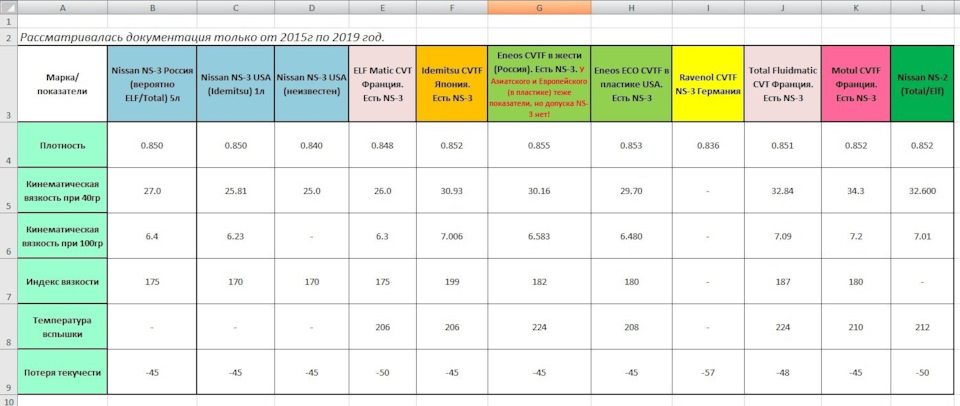Select the 'Nissan NS-3 Россия' header cell
The image size is (960, 406).
point(152,84)
